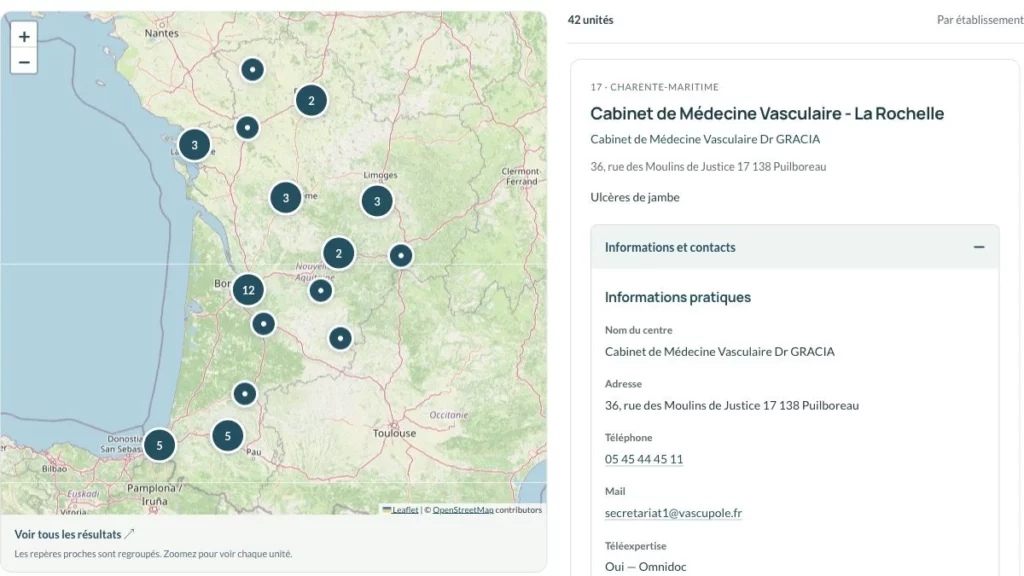Zoom in the map with plus button

[24, 37]
